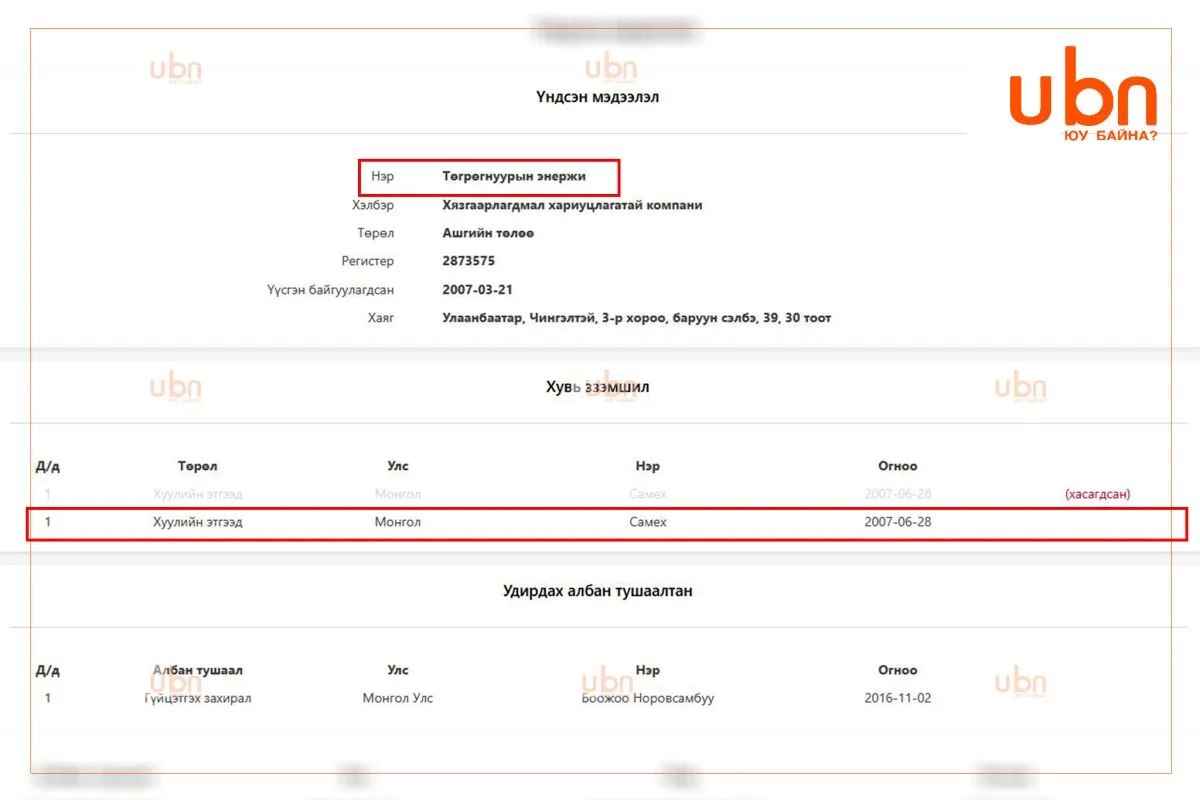Viewport: 1200px width, 800px height.
Task: Click the faded "Самех" in the removed row
Action: tap(648, 494)
